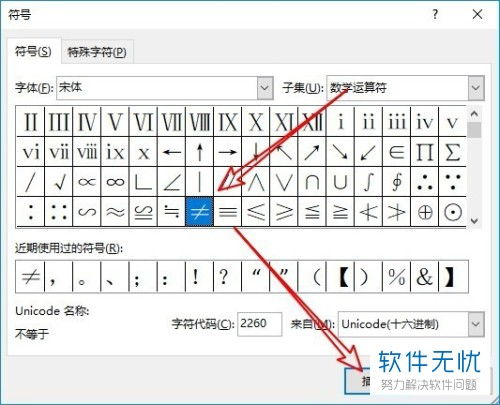Screen dimensions: 500x405
Task: Pick recently used ≠ symbol
Action: tap(30, 277)
